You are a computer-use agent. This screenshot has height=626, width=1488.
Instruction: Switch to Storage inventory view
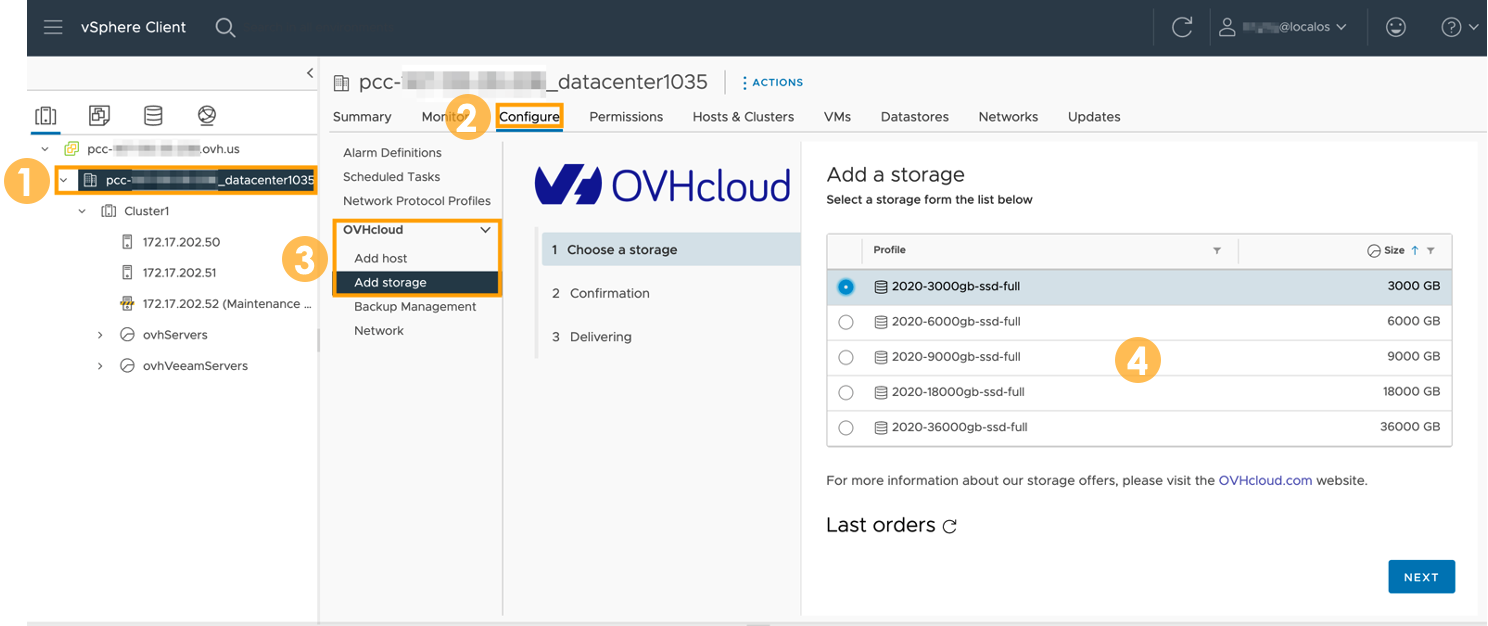tap(153, 115)
